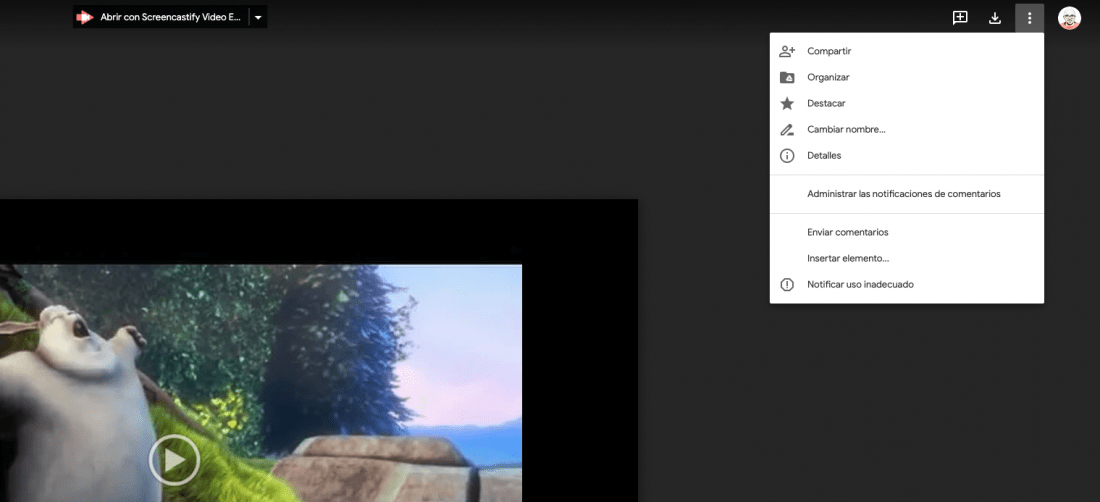Open with Screencastify Video Editor button
The image size is (1100, 502).
pyautogui.click(x=161, y=18)
